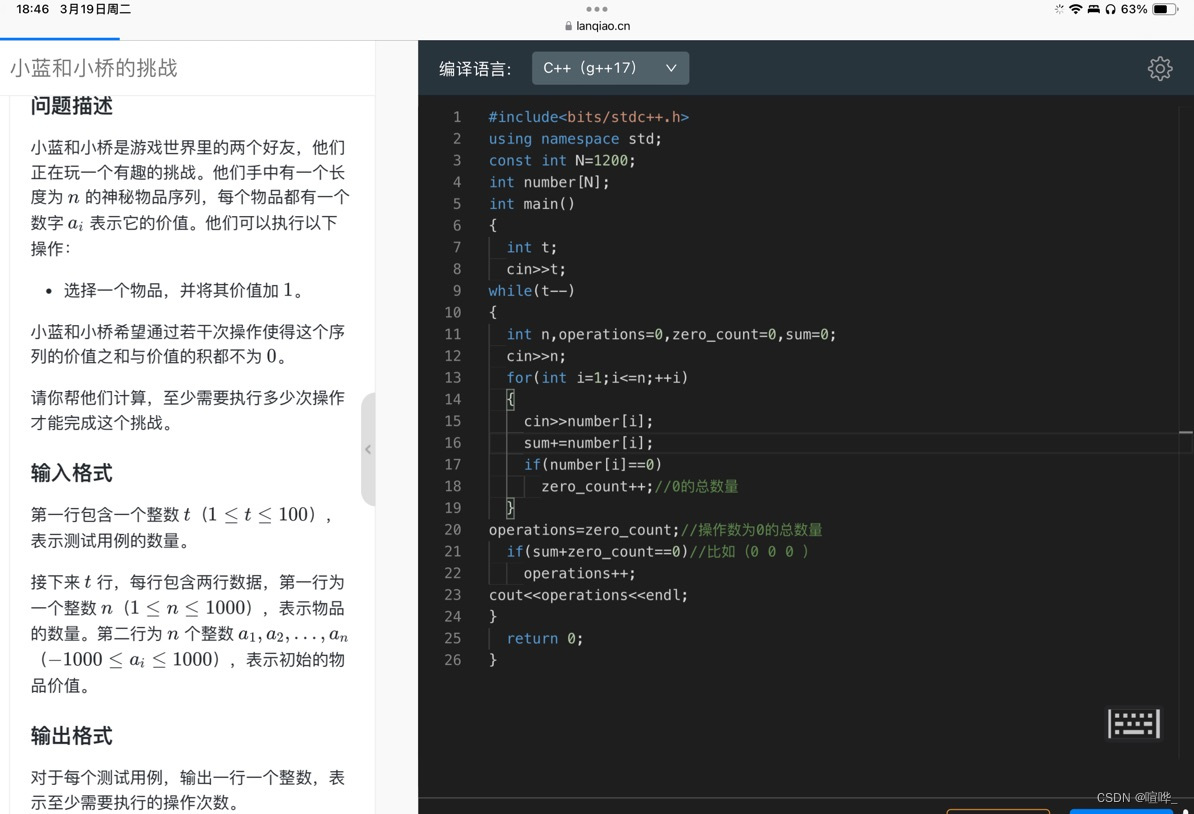
Task: Click the cout<<operations<<endl; line
Action: 588,595
